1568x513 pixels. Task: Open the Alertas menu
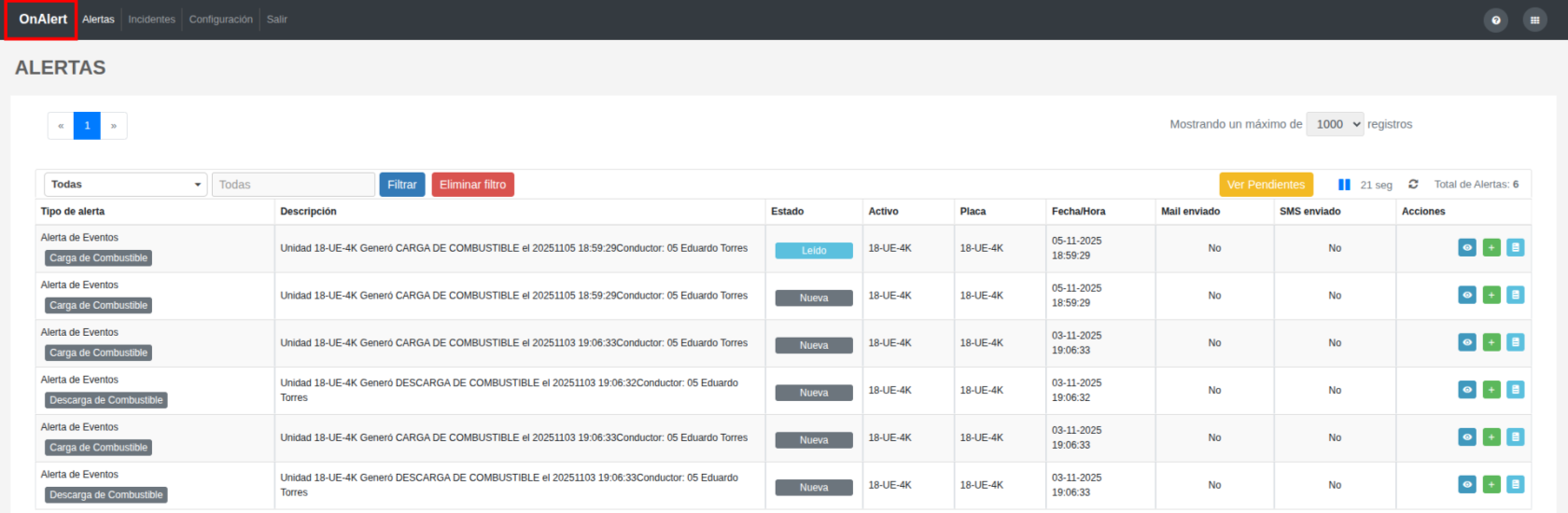[98, 20]
